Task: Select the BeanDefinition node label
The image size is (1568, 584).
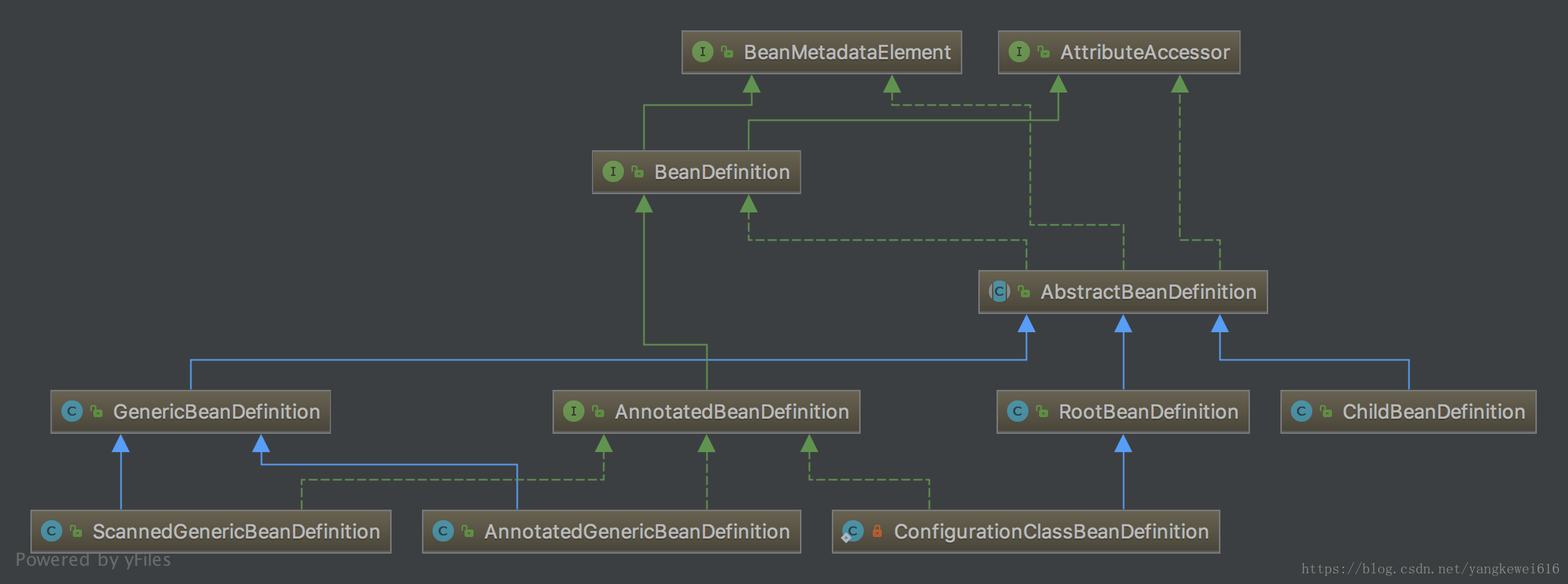Action: tap(722, 172)
